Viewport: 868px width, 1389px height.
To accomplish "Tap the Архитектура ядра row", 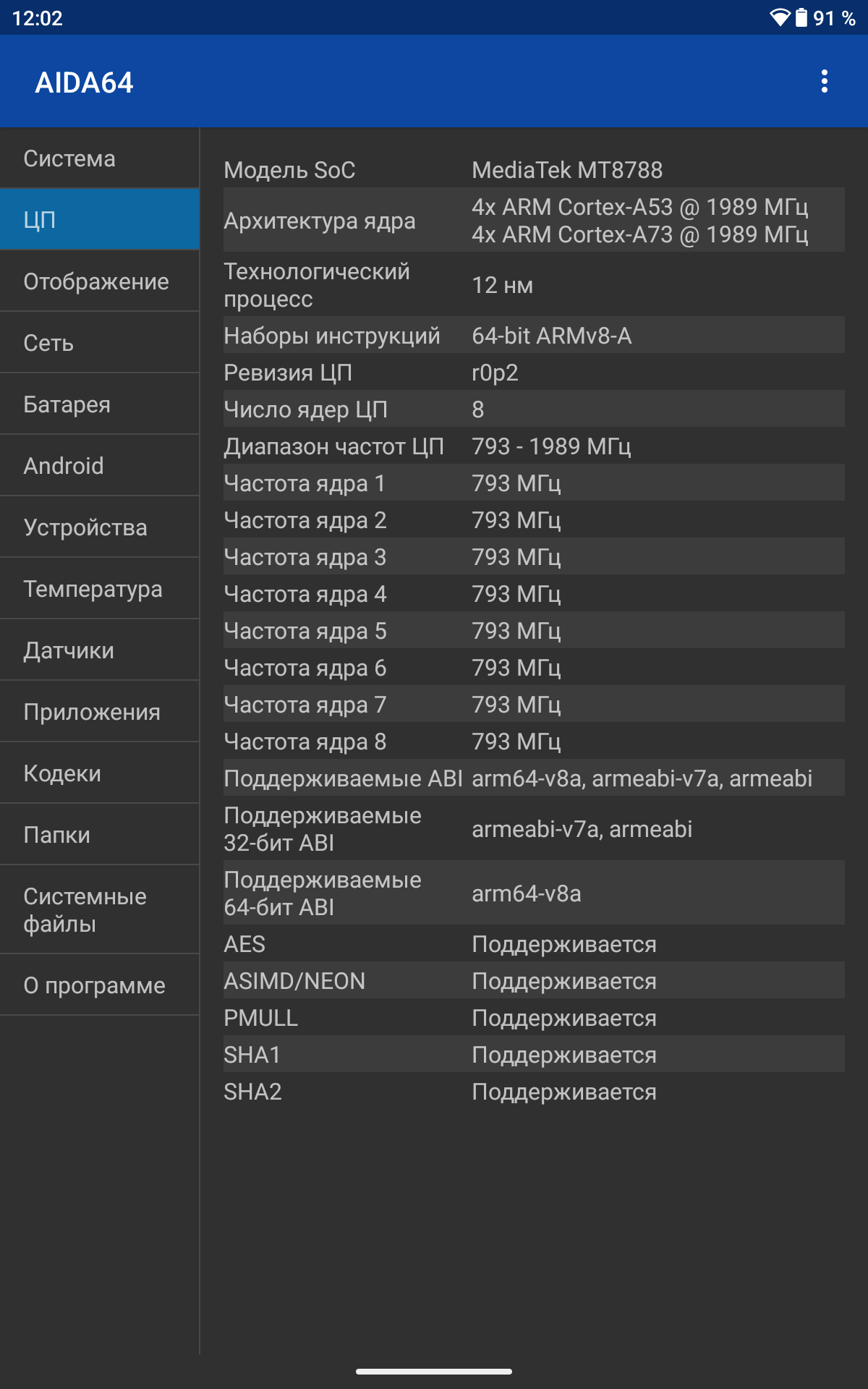I will click(534, 221).
